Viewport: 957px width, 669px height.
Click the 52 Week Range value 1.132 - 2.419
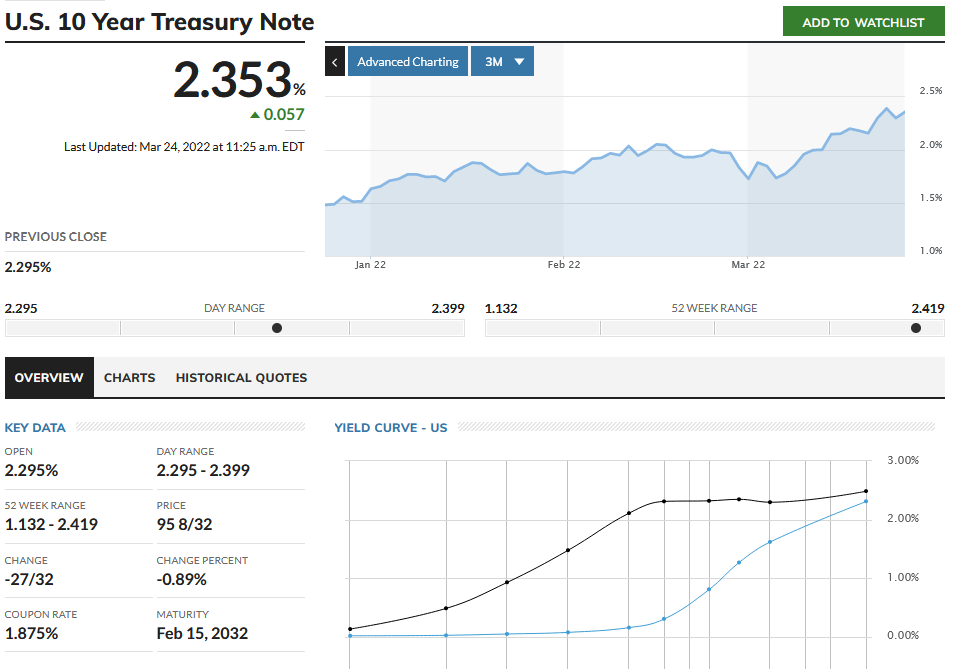pyautogui.click(x=51, y=524)
